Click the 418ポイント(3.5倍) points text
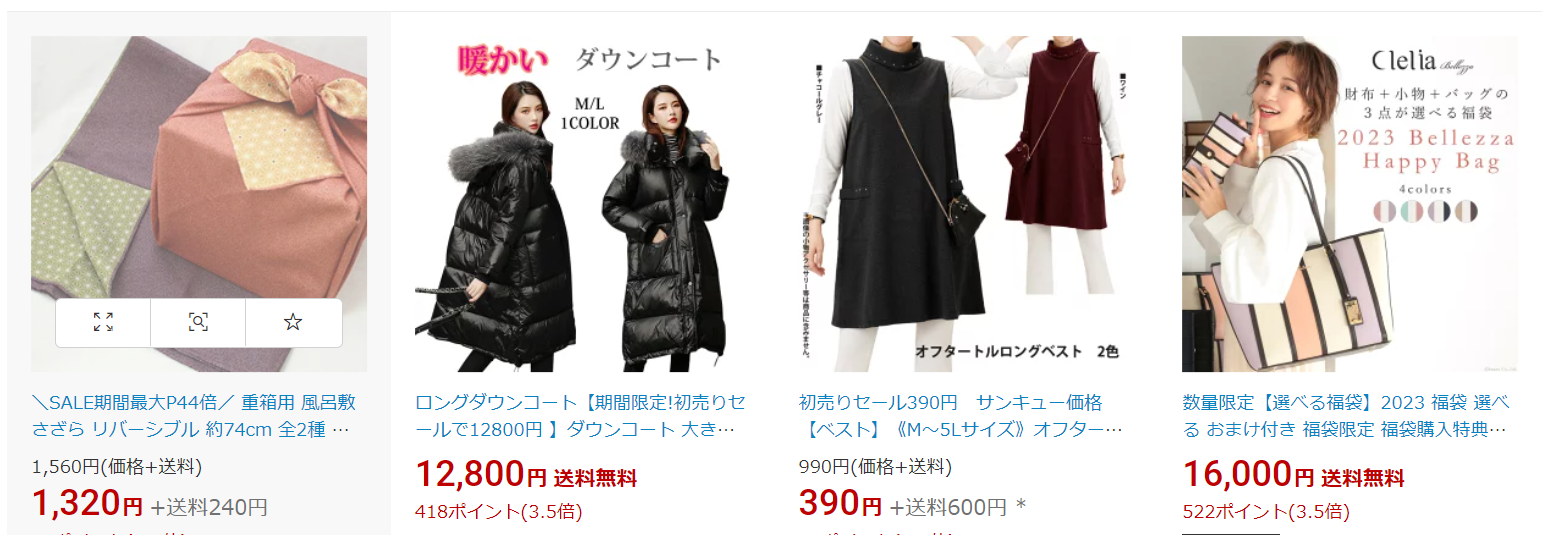1564x535 pixels. click(498, 512)
